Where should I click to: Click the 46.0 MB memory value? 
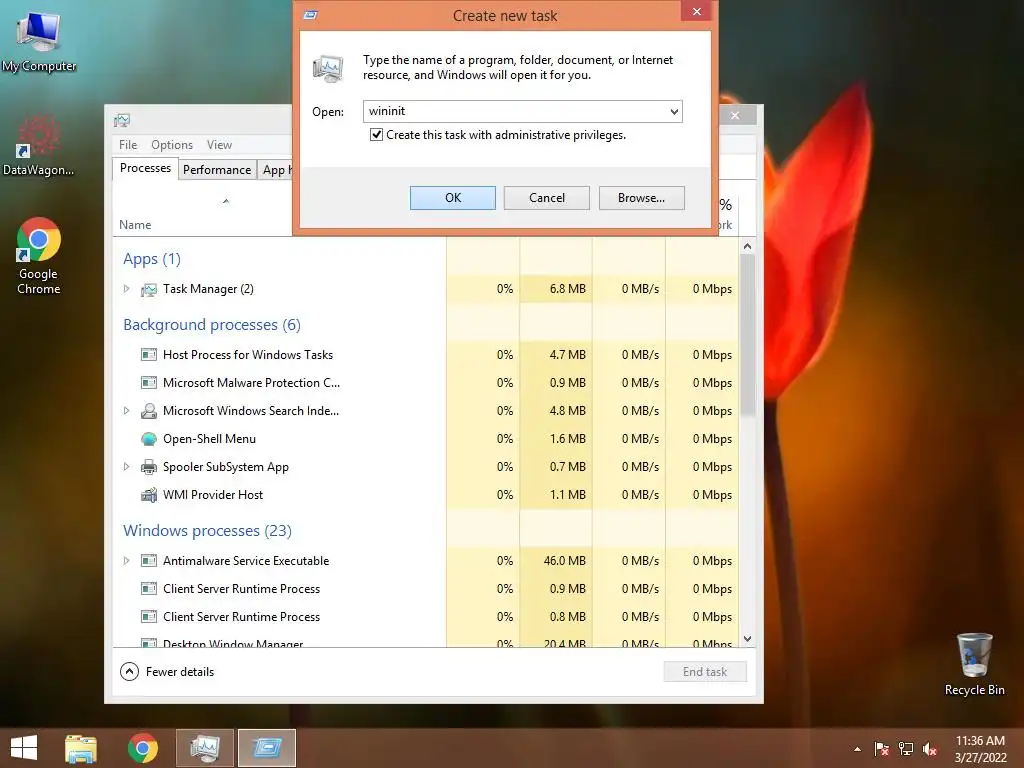pyautogui.click(x=564, y=561)
